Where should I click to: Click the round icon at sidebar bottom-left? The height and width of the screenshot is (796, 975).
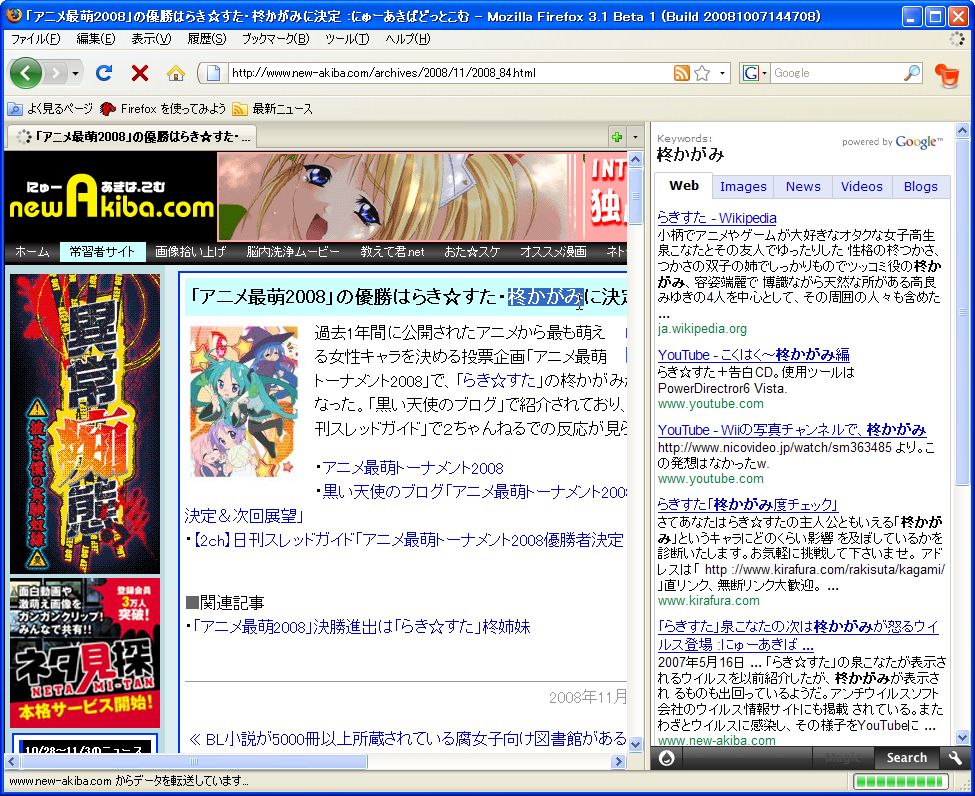tap(667, 758)
